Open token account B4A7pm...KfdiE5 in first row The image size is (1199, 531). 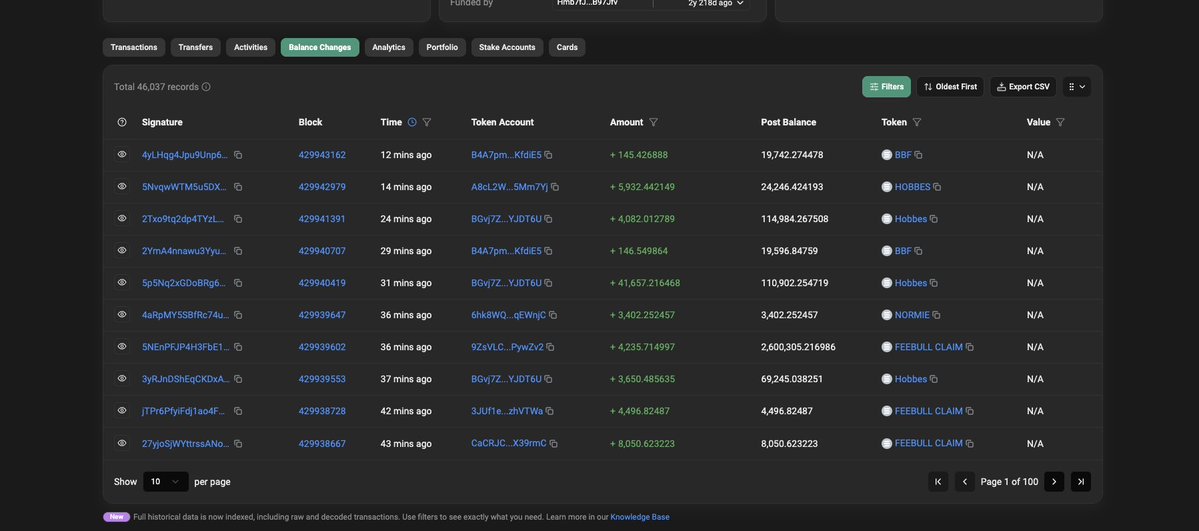[506, 155]
